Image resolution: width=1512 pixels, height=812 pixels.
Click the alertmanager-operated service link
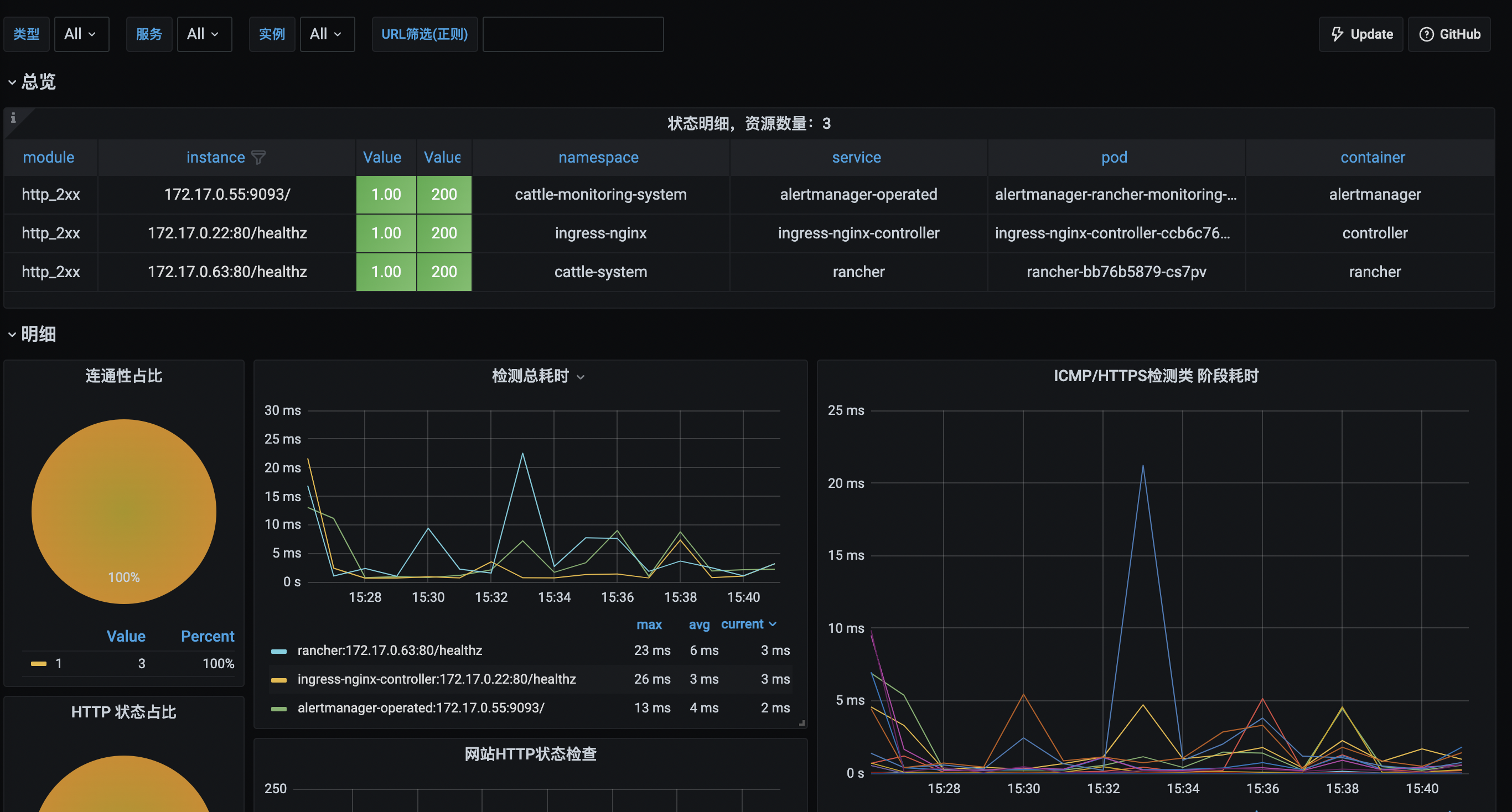[x=858, y=194]
